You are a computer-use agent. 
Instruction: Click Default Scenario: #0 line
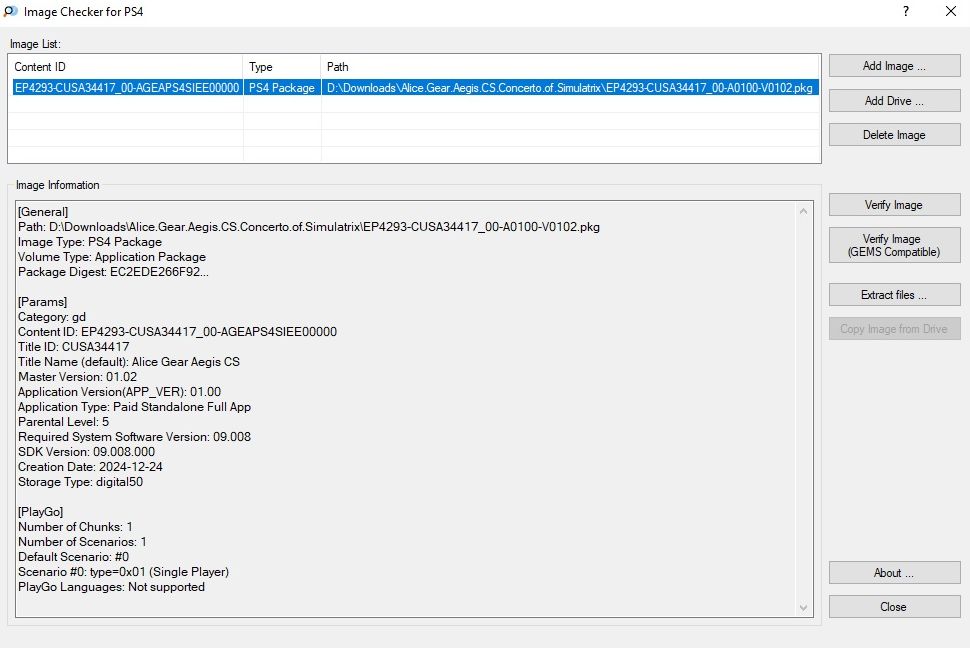point(74,556)
